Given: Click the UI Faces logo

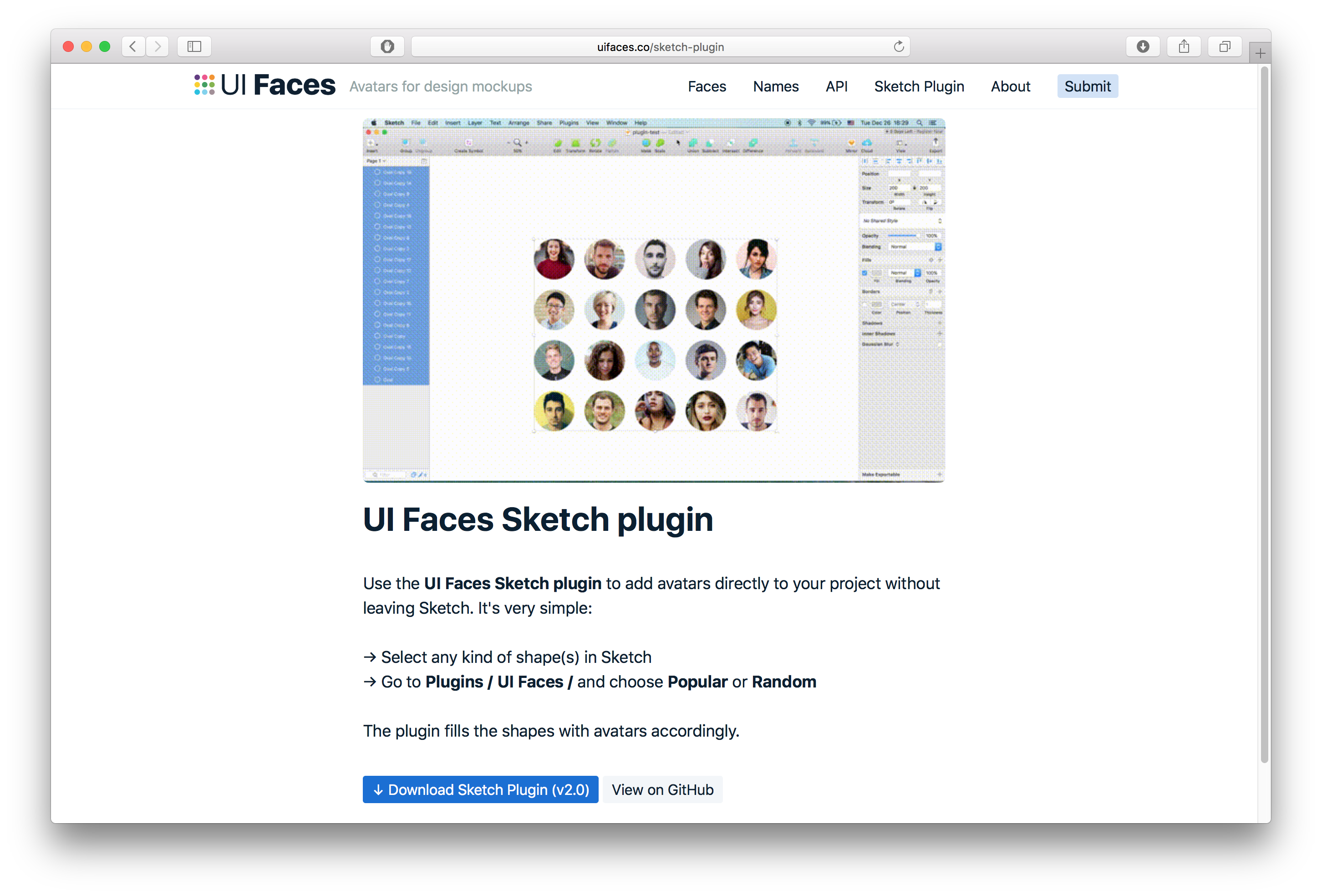Looking at the screenshot, I should click(x=264, y=85).
